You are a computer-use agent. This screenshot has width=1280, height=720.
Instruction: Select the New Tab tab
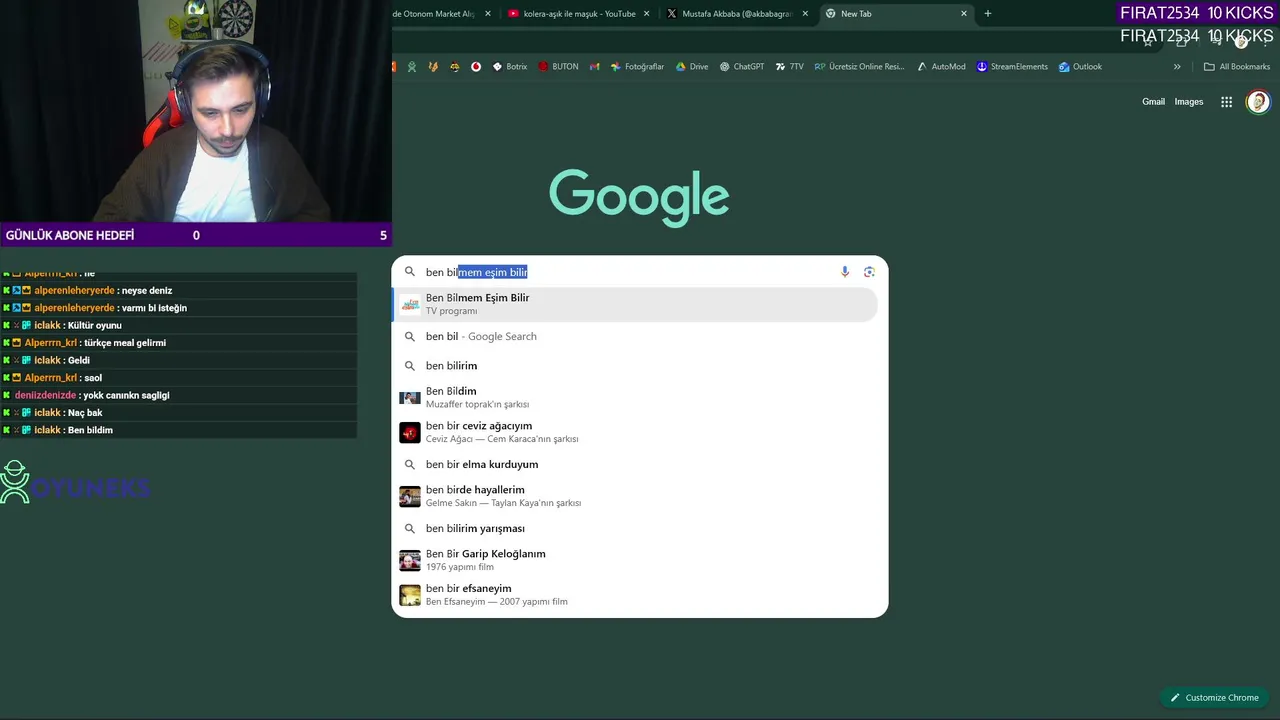pos(895,14)
